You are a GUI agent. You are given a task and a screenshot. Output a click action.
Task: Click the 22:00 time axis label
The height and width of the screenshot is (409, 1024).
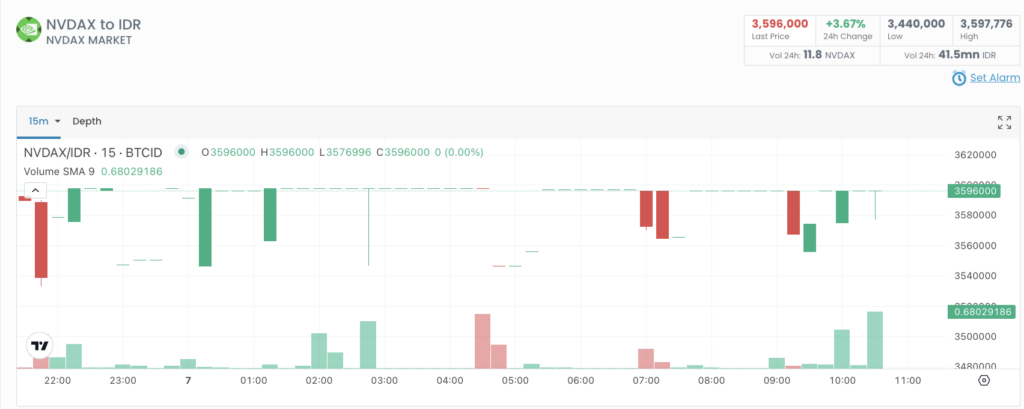[x=57, y=381]
